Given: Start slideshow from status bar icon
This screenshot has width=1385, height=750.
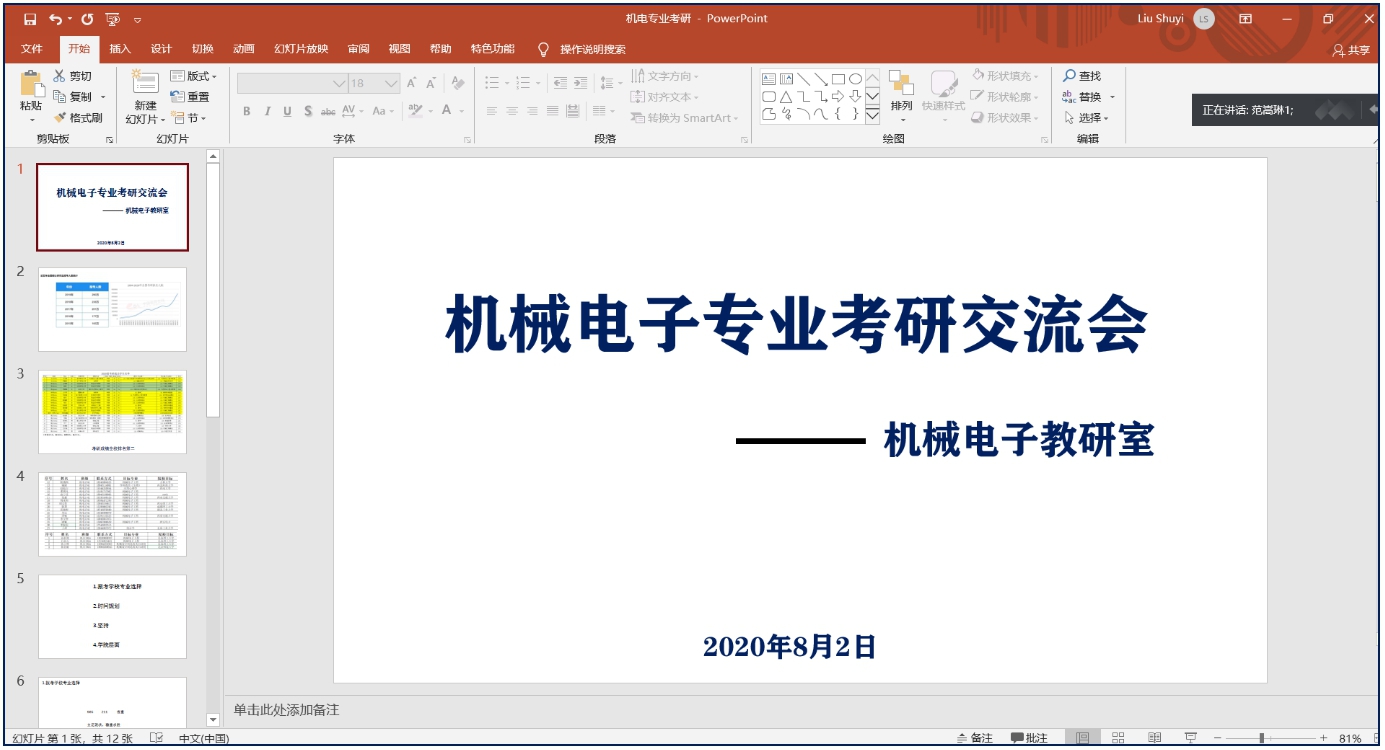Looking at the screenshot, I should tap(1190, 738).
